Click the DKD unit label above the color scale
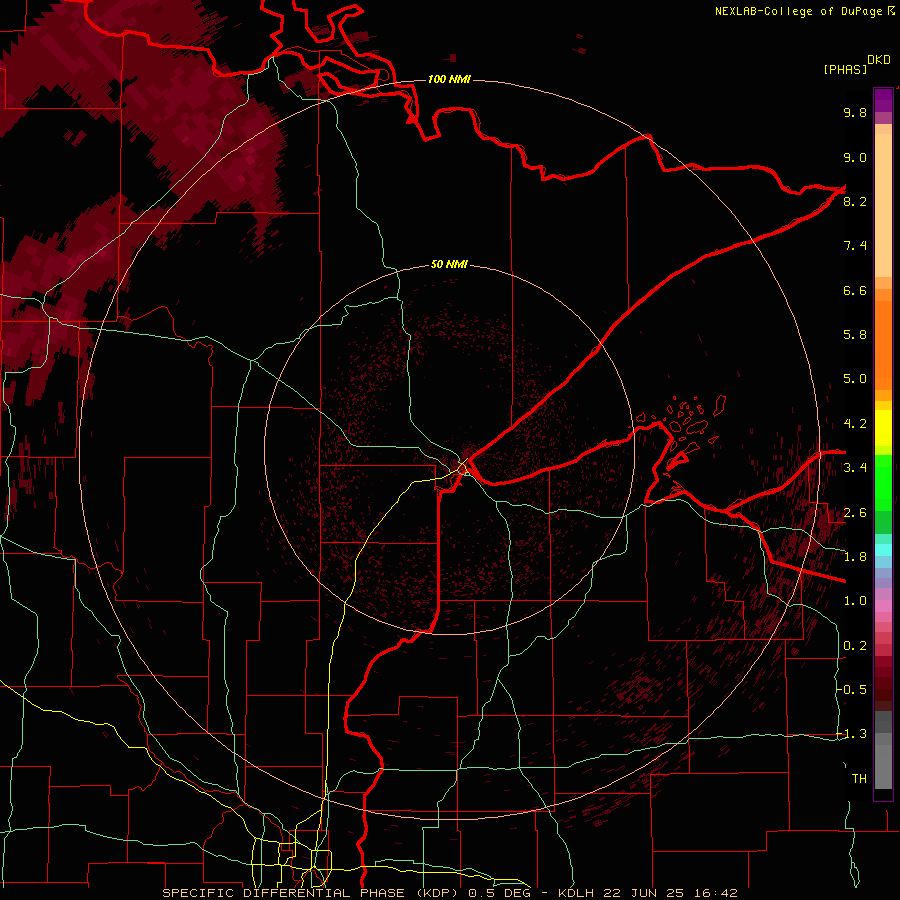 coord(878,60)
